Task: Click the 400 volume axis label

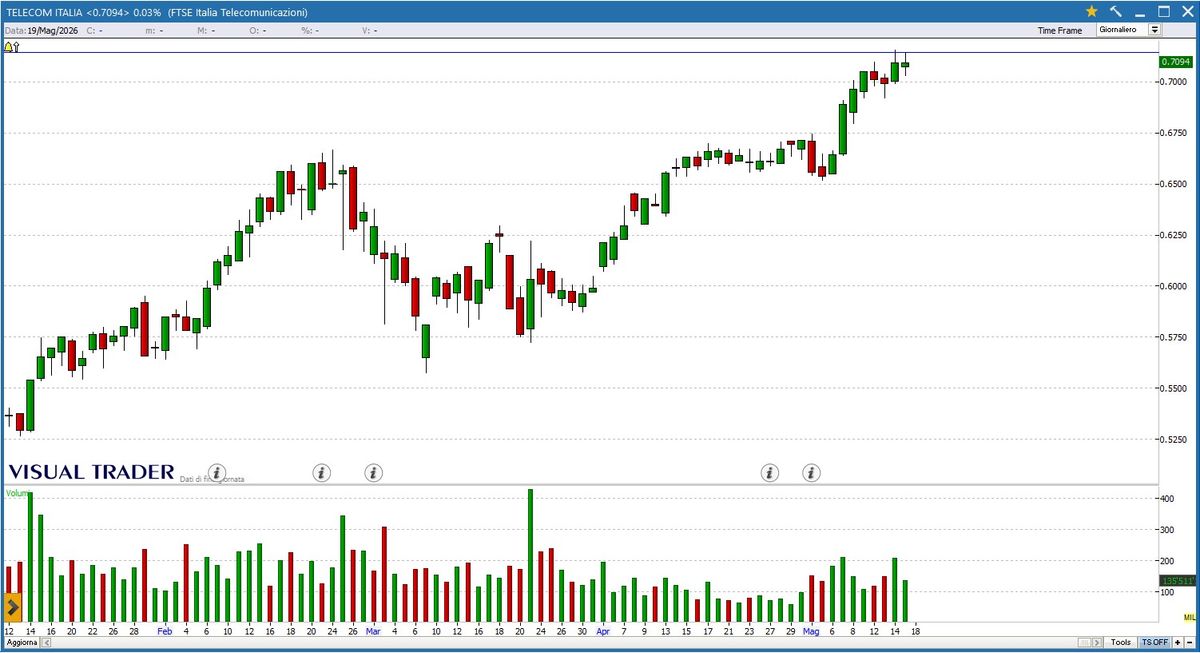Action: click(1166, 498)
